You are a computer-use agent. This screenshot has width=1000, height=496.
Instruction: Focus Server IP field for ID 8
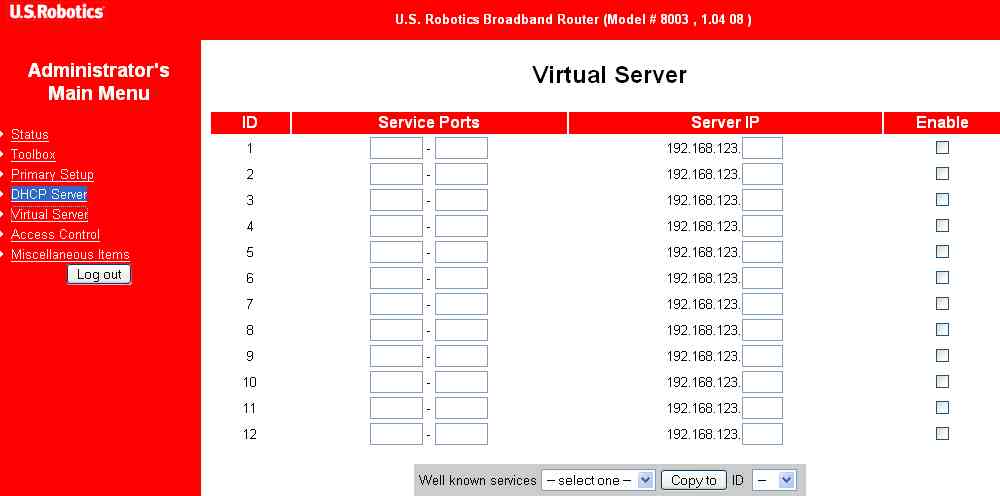point(762,330)
